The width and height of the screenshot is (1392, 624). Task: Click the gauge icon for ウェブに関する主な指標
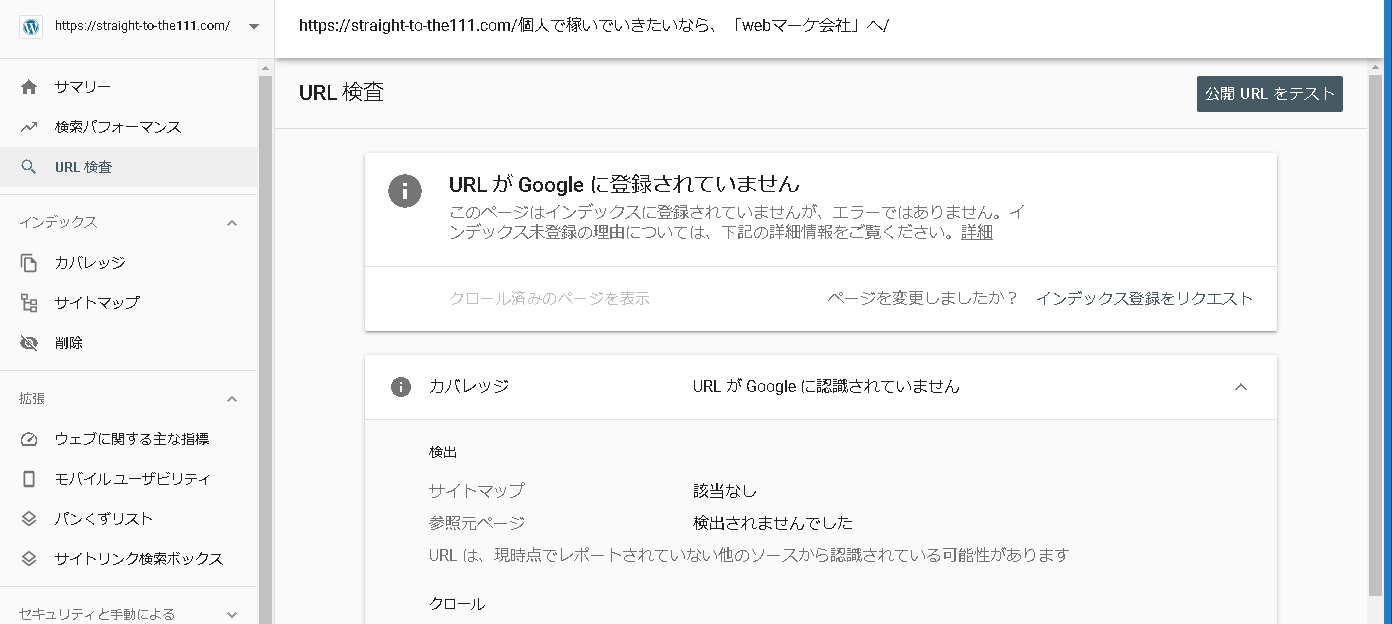pos(29,439)
